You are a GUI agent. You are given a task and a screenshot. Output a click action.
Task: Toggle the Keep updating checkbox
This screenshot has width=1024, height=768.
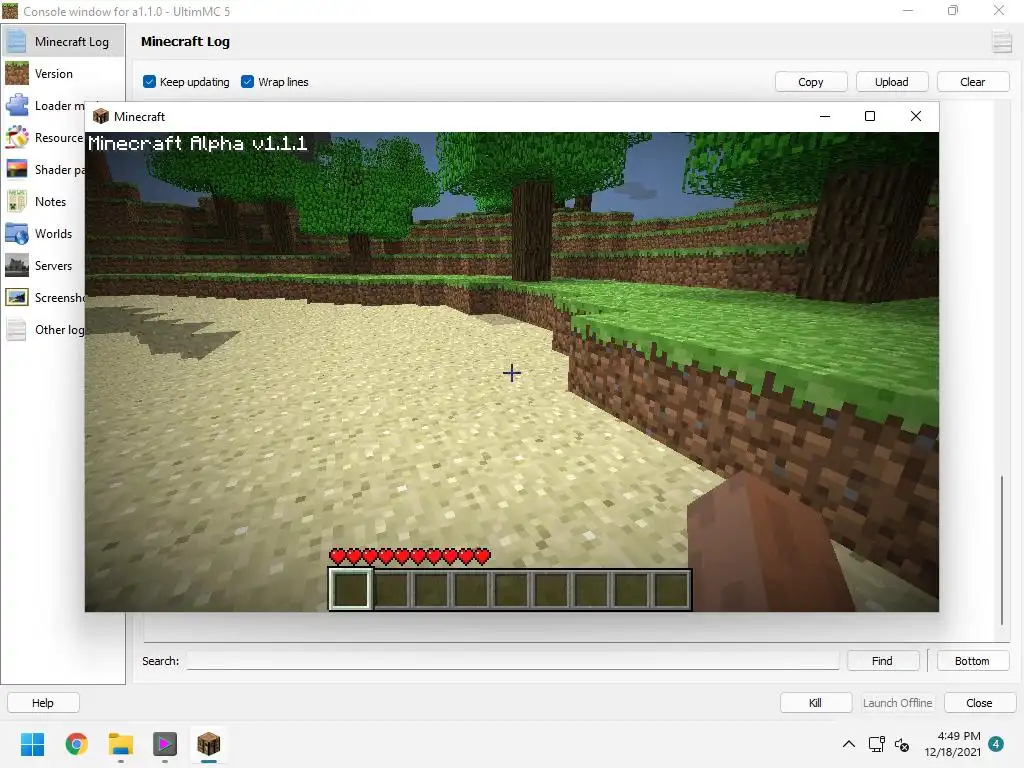[150, 82]
